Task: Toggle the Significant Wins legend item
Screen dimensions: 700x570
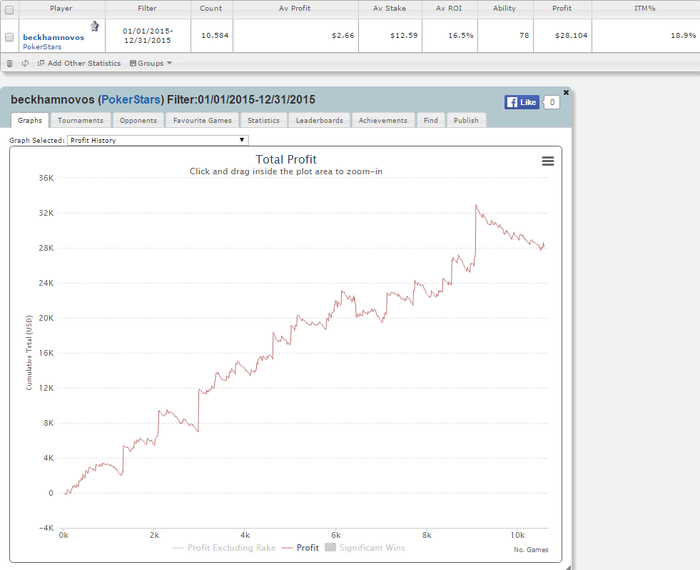Action: pyautogui.click(x=365, y=548)
